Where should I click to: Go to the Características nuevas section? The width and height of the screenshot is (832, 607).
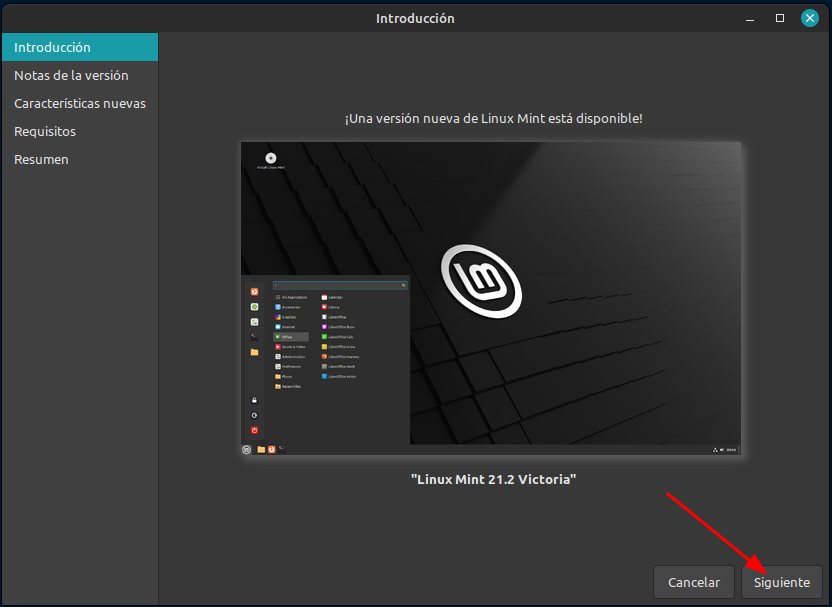[80, 103]
